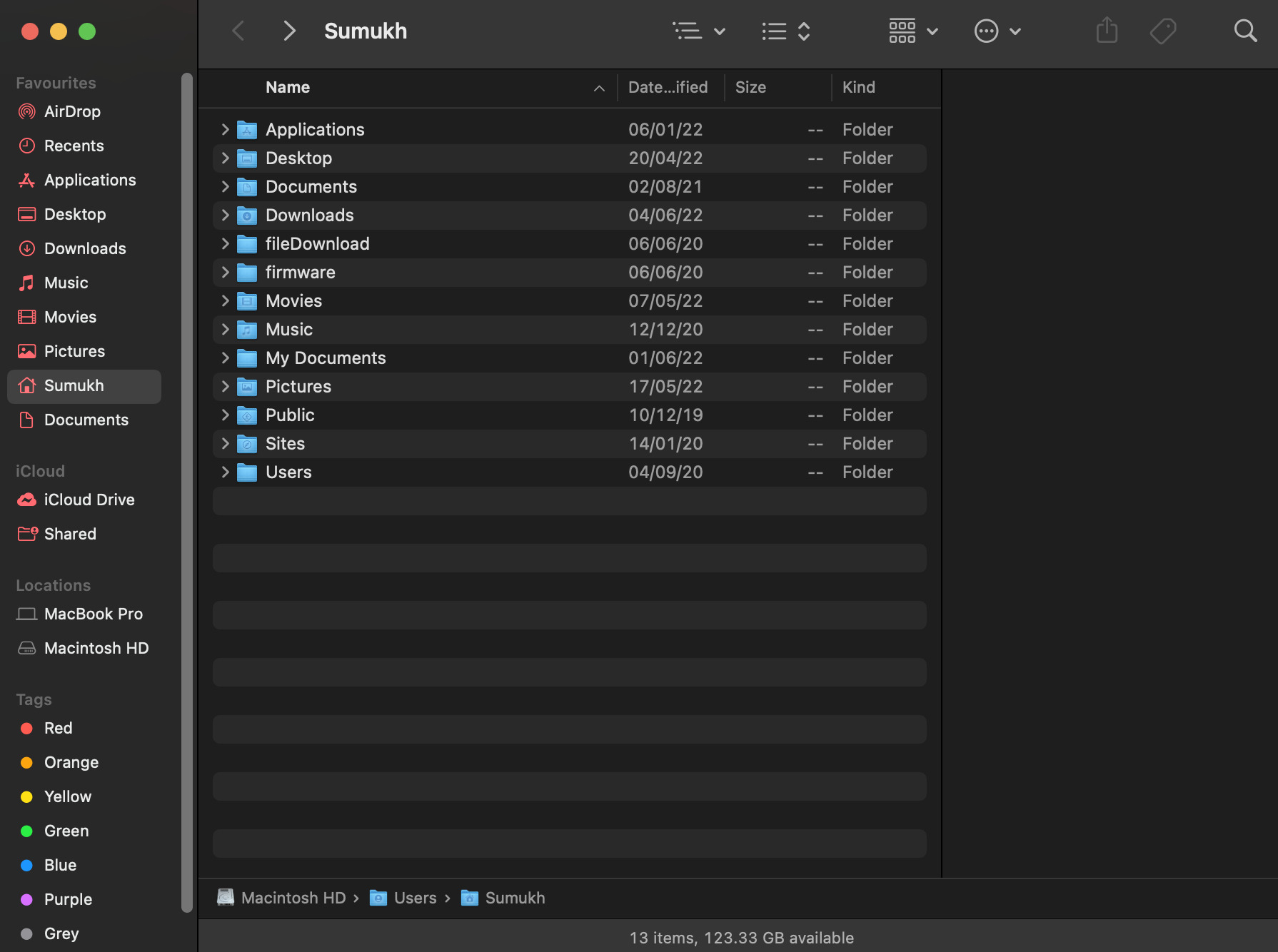Image resolution: width=1278 pixels, height=952 pixels.
Task: Filter by the Red tag
Action: [58, 728]
